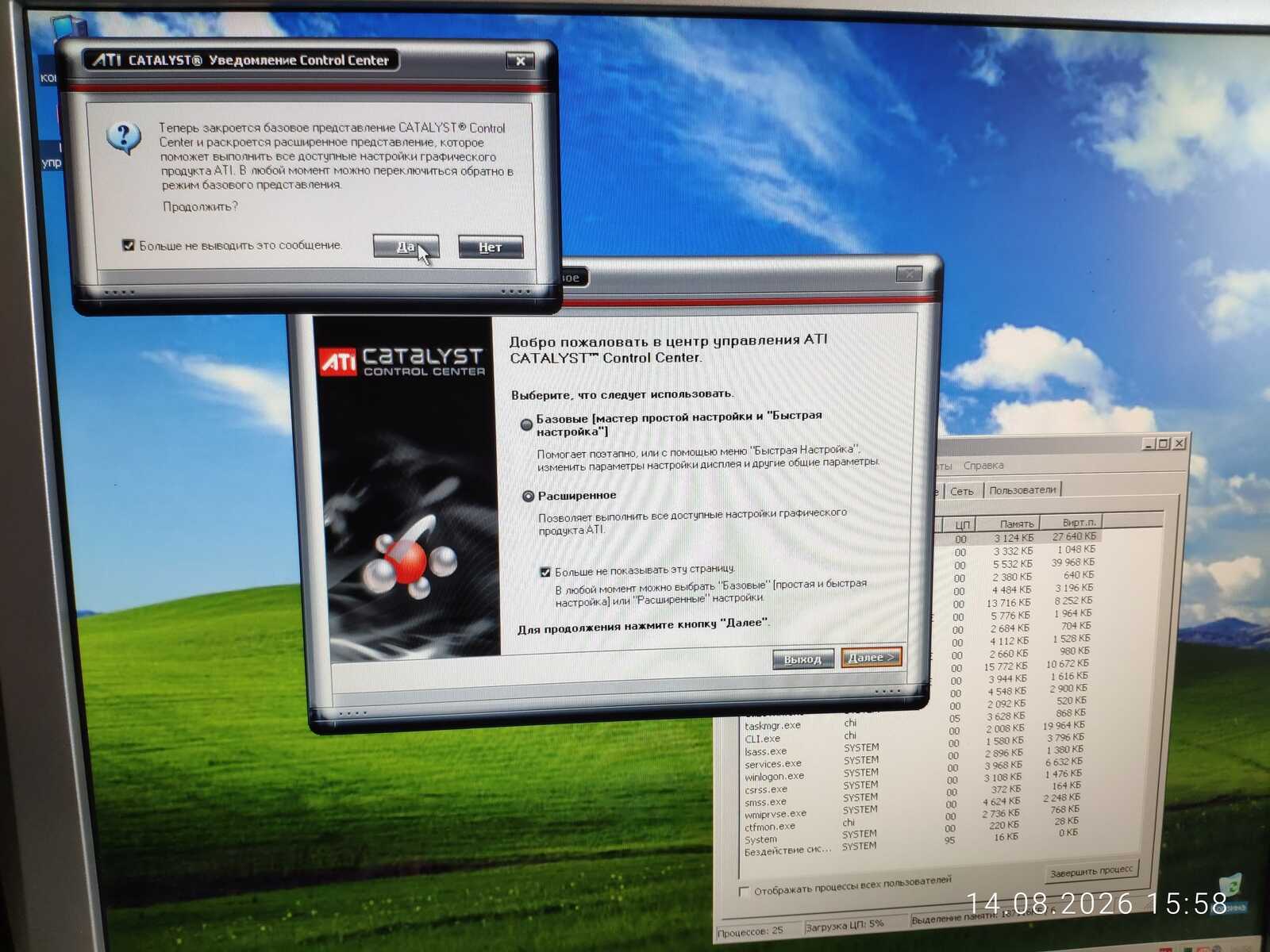Open the Сеть tab in Task Manager
Viewport: 1270px width, 952px height.
pyautogui.click(x=961, y=491)
